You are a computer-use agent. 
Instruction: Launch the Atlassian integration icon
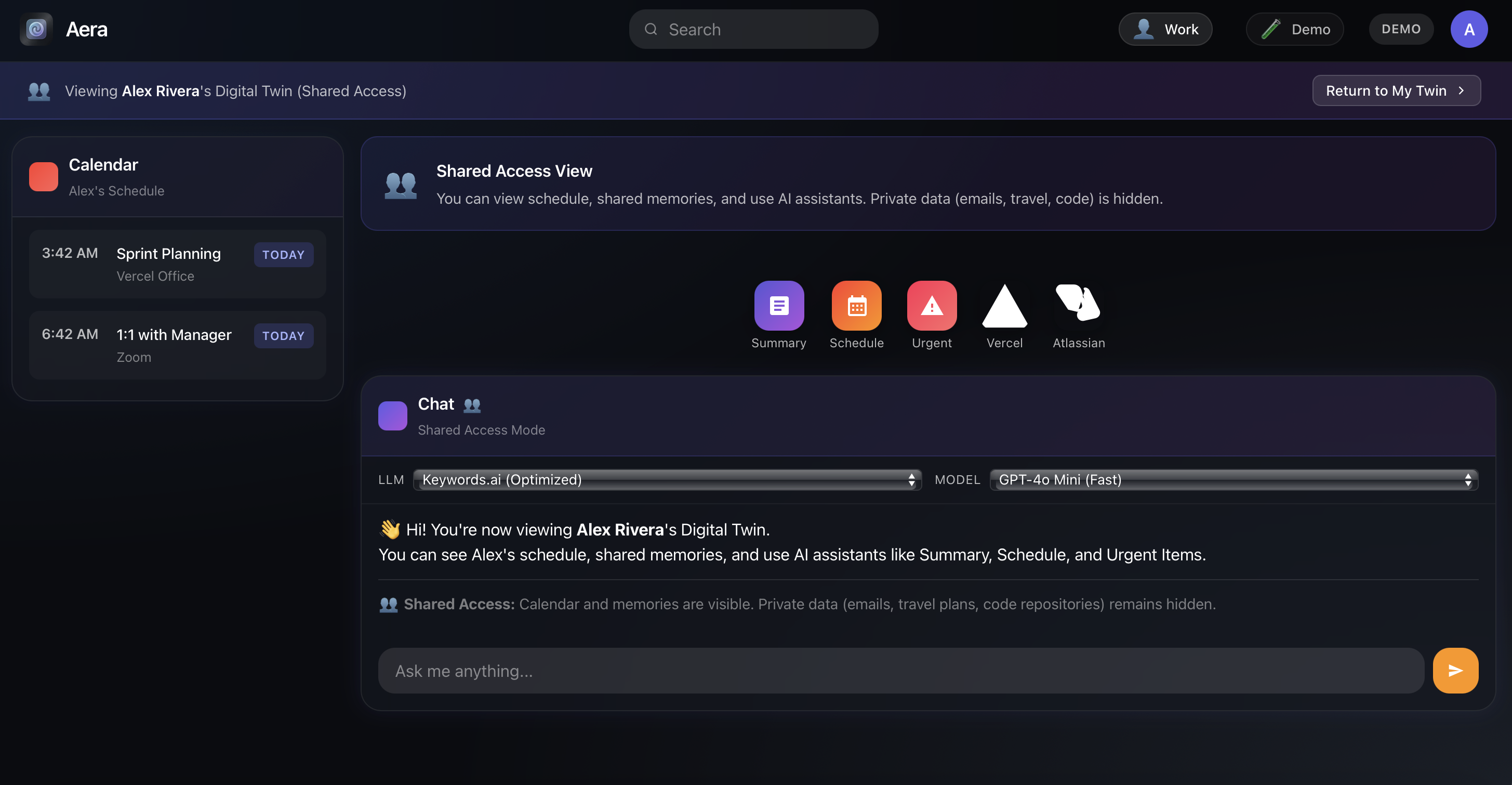point(1078,304)
